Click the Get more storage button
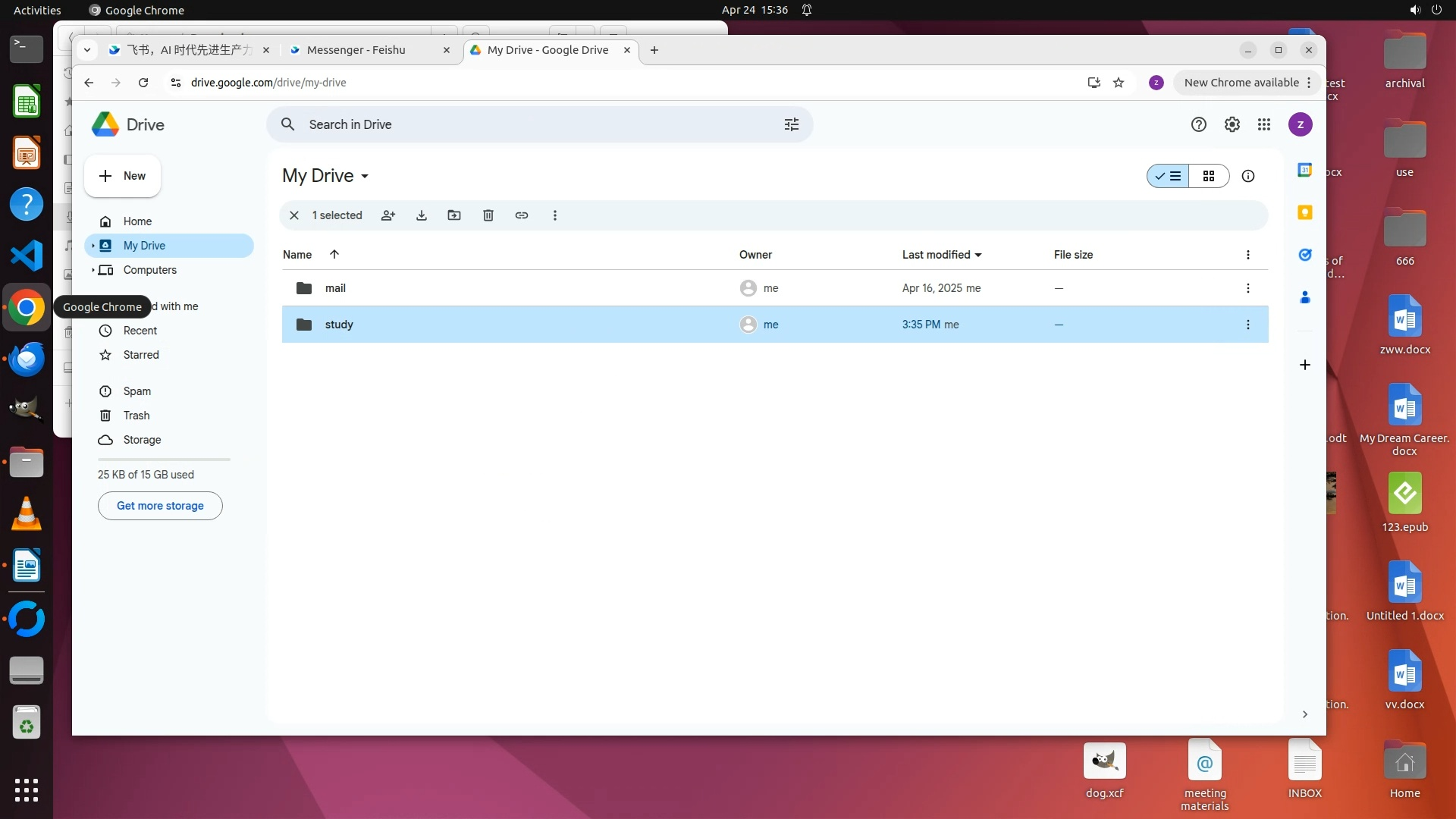The width and height of the screenshot is (1456, 819). coord(160,506)
